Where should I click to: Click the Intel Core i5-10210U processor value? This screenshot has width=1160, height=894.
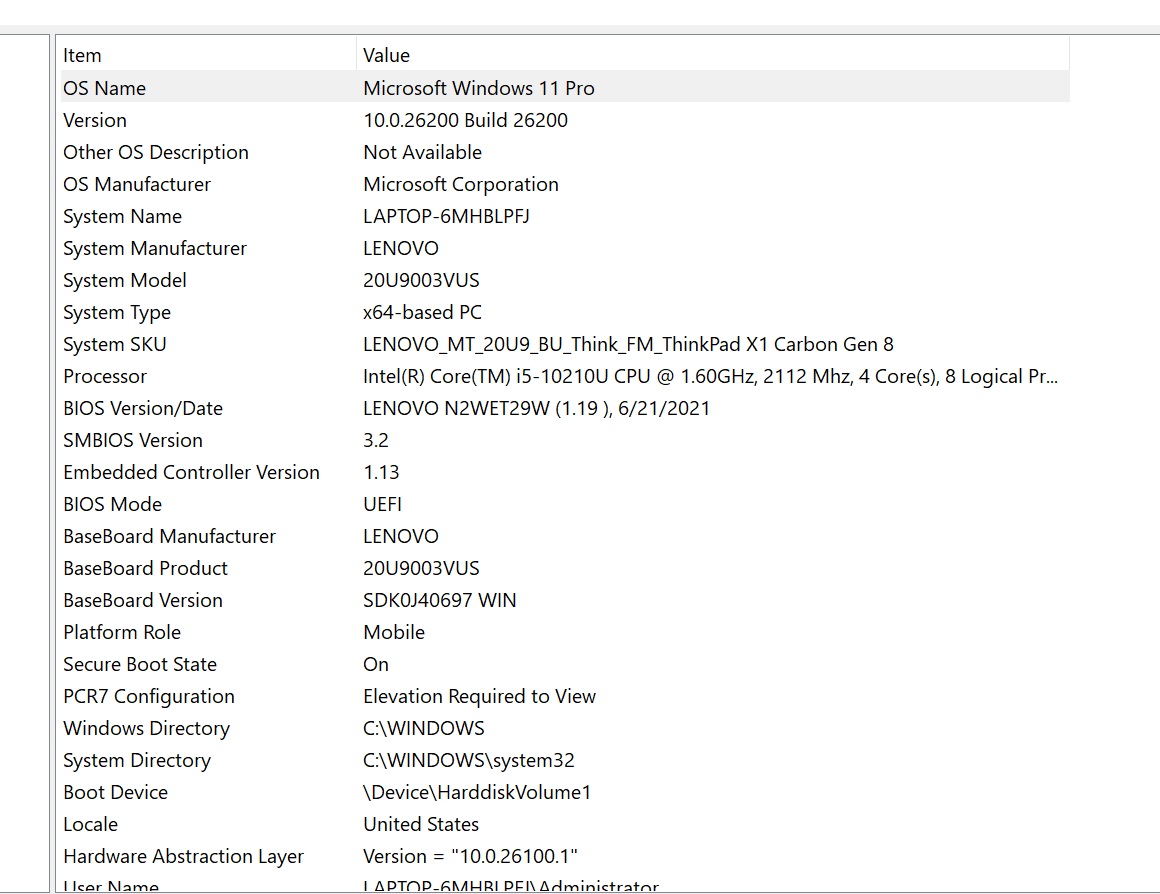click(710, 376)
